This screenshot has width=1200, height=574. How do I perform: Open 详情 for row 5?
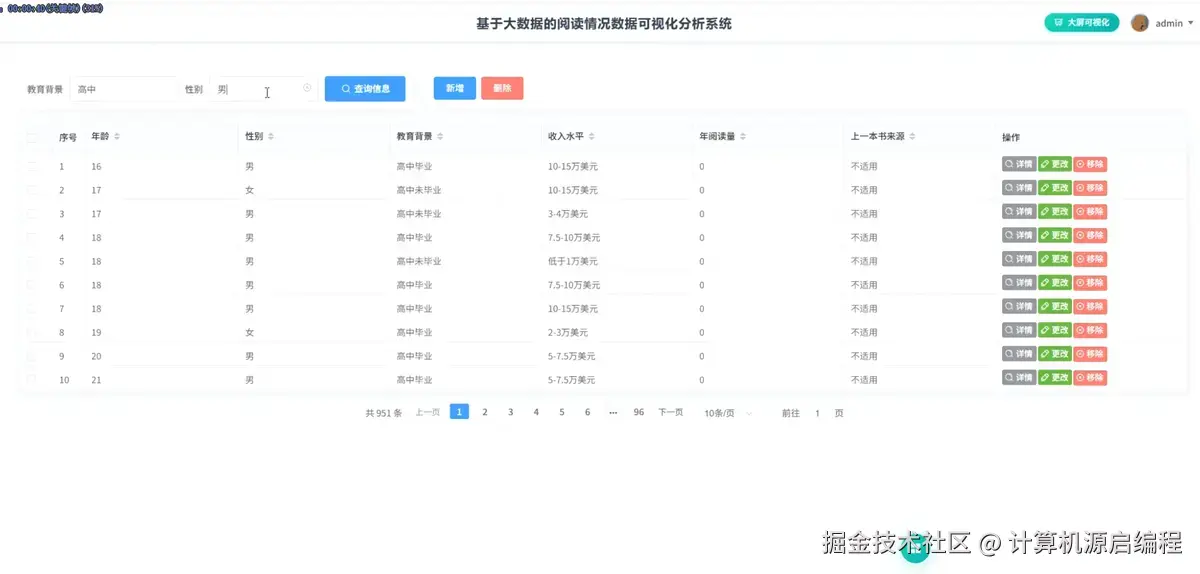(1019, 259)
